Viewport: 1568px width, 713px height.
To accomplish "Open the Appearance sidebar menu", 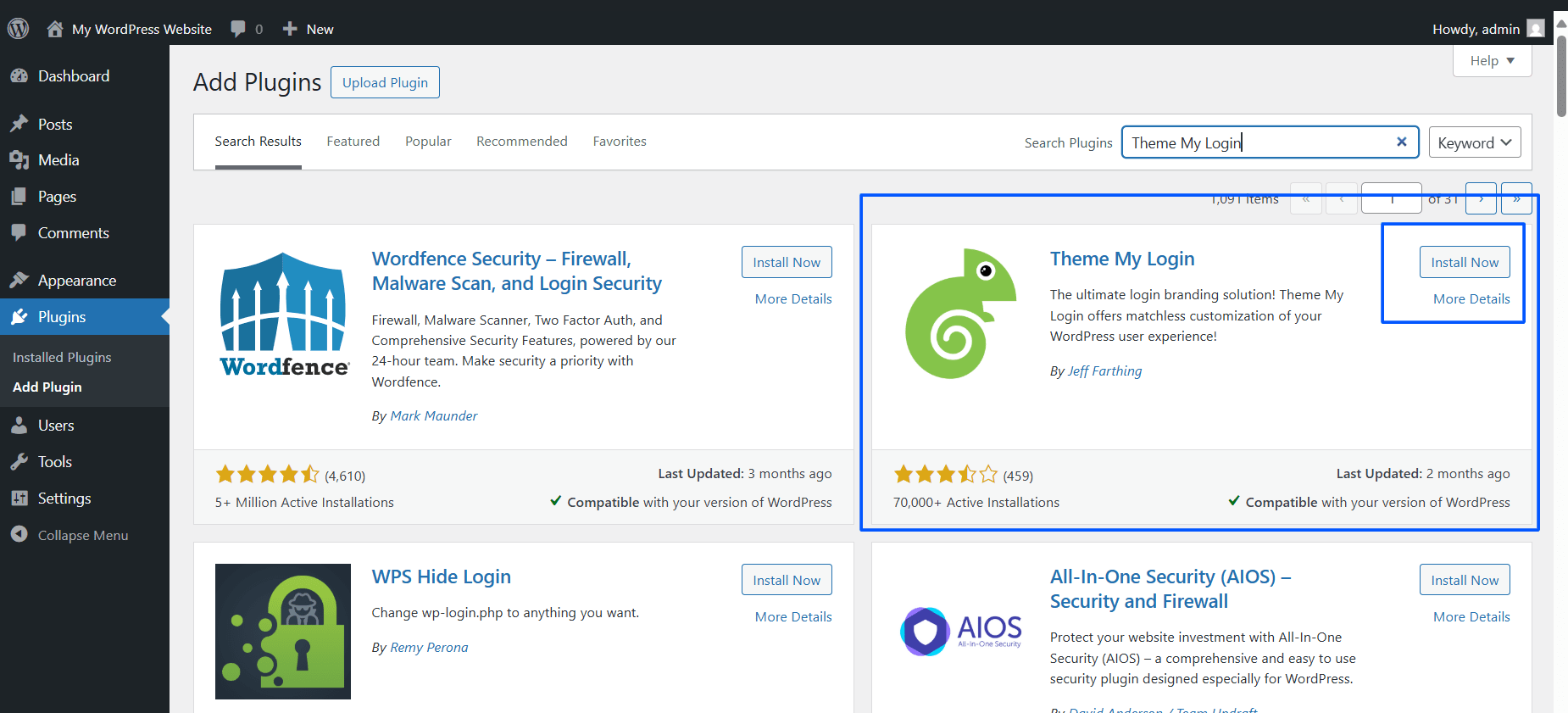I will coord(85,281).
